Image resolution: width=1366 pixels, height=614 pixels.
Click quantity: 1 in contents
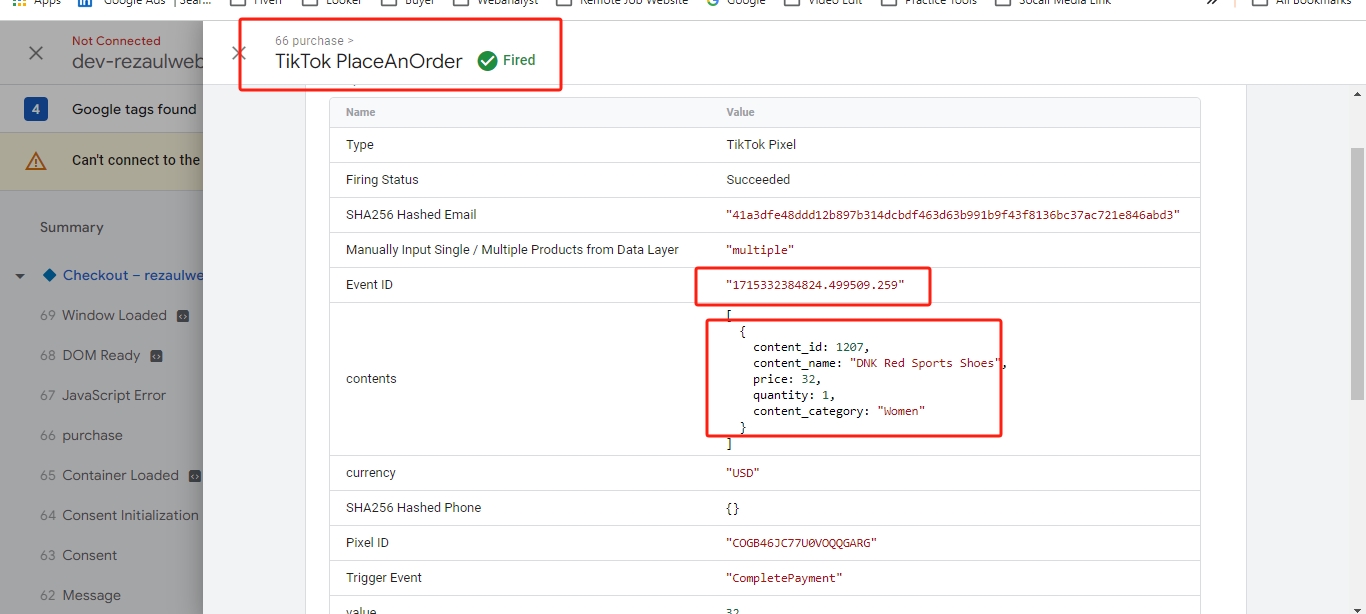[794, 395]
